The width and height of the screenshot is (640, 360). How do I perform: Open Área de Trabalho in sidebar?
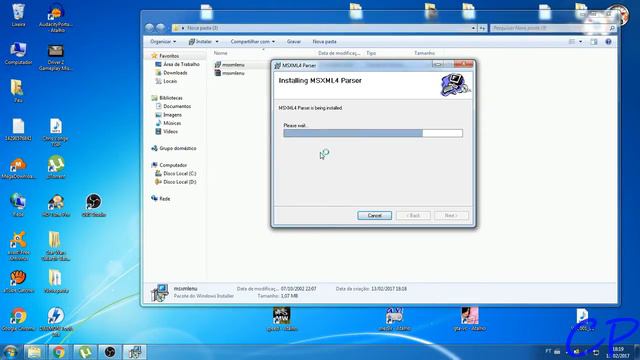tap(181, 64)
